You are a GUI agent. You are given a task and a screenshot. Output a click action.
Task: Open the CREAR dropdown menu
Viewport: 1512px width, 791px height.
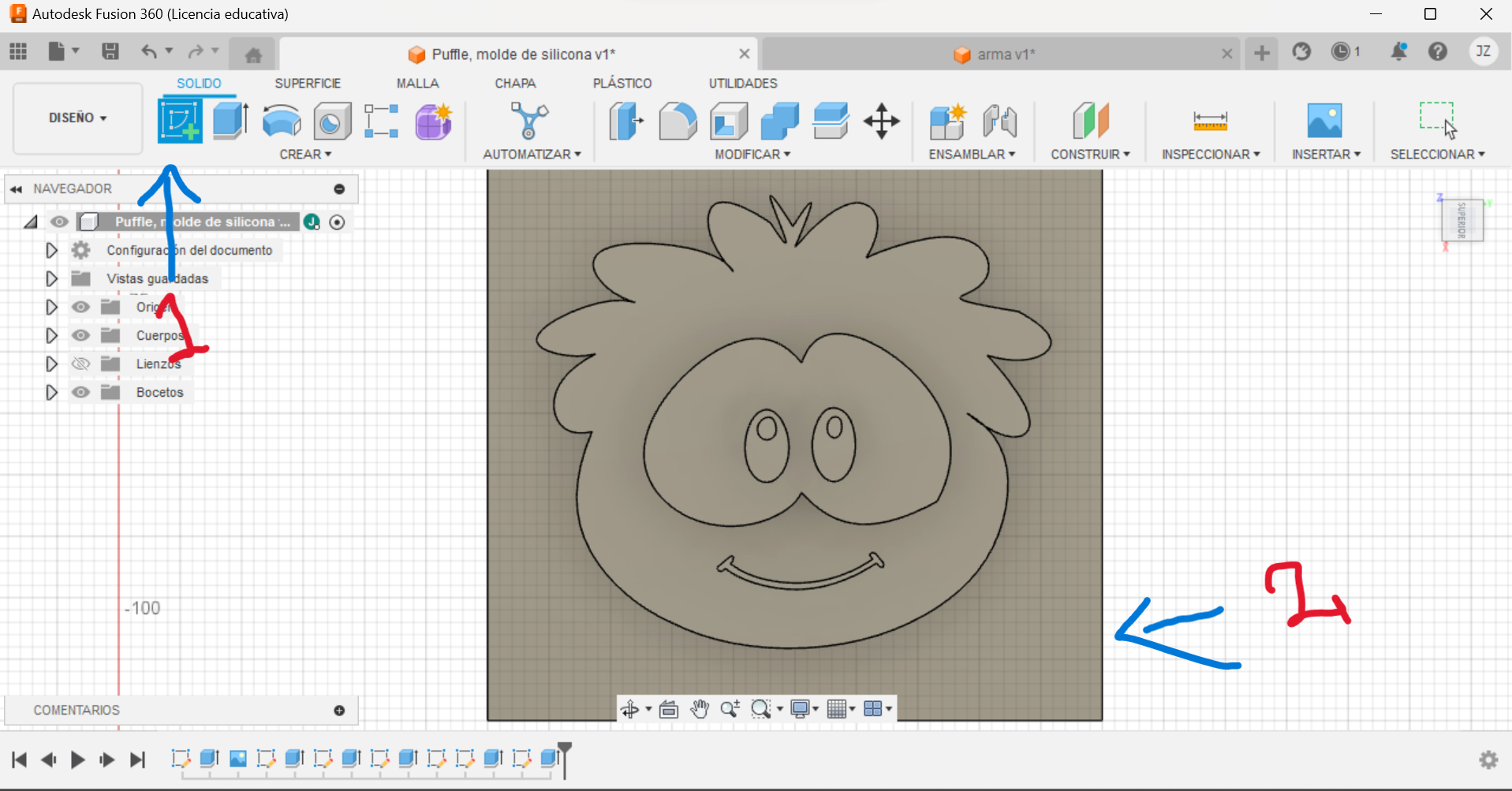(x=305, y=155)
